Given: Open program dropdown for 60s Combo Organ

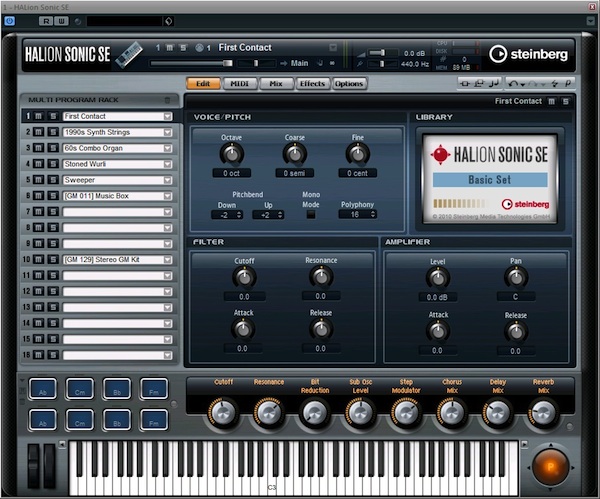Looking at the screenshot, I should (168, 148).
